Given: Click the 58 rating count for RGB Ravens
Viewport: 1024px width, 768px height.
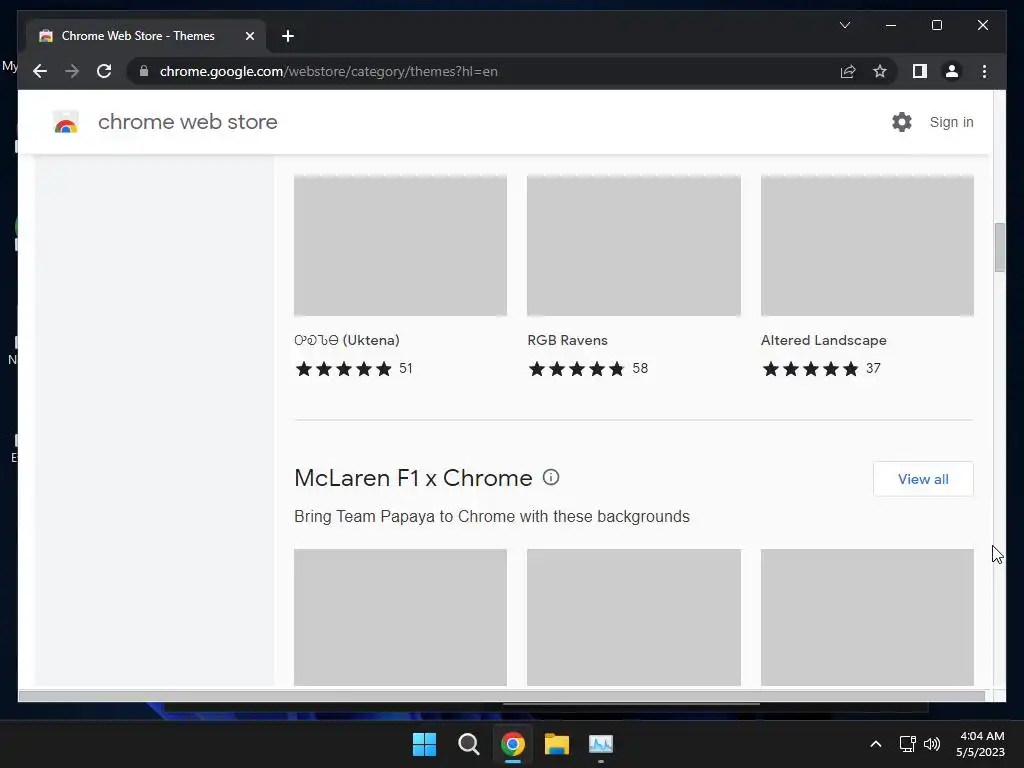Looking at the screenshot, I should coord(640,368).
